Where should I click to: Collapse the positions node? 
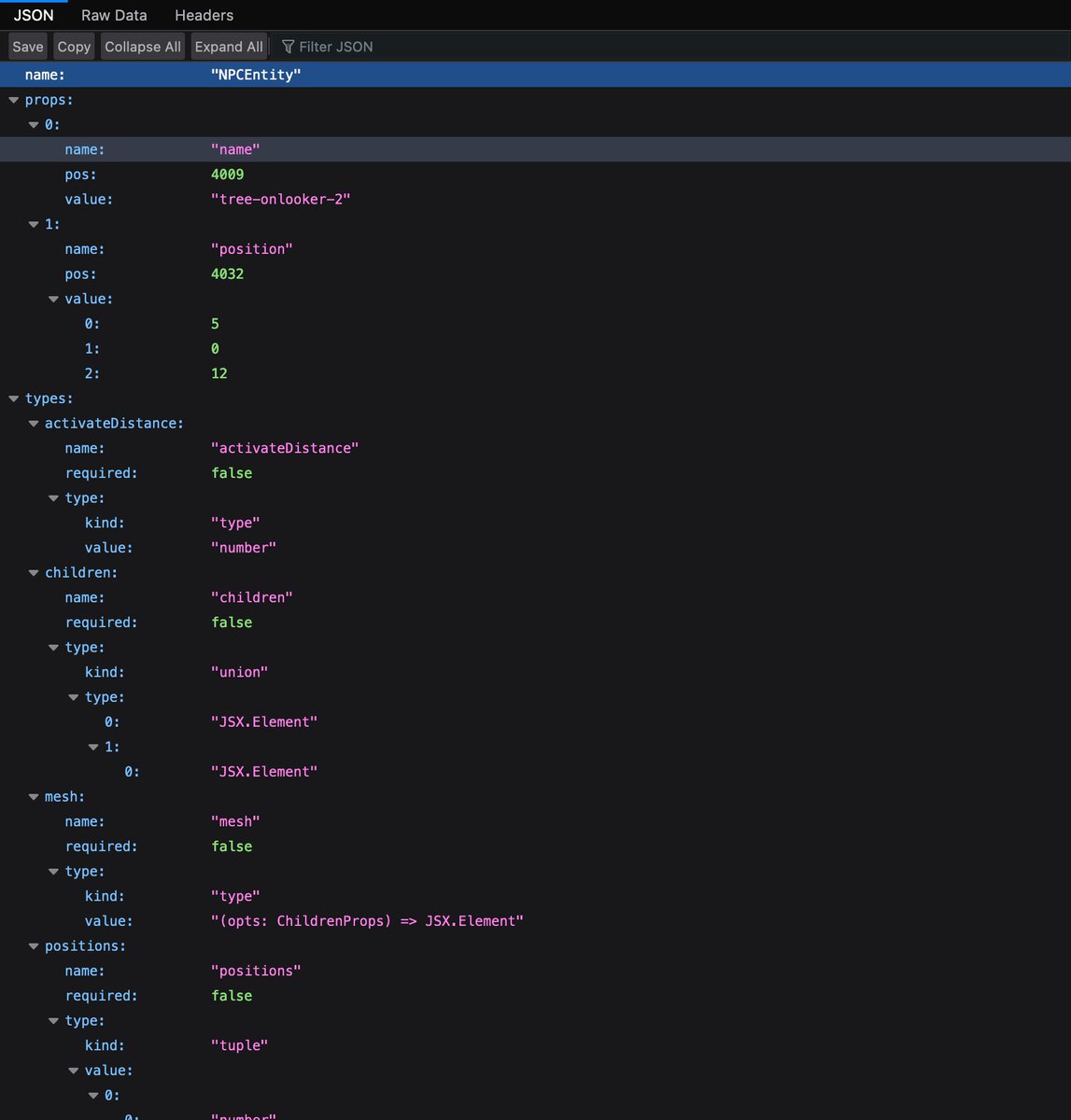click(x=34, y=945)
